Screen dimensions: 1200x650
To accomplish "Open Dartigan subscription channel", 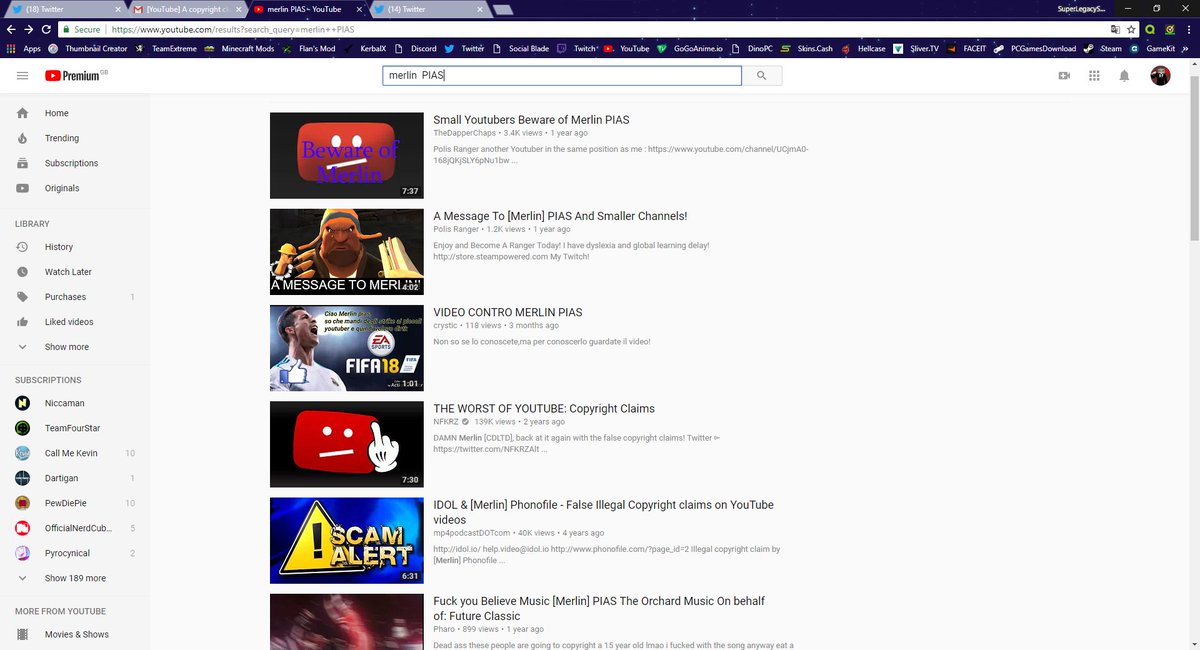I will pyautogui.click(x=75, y=478).
